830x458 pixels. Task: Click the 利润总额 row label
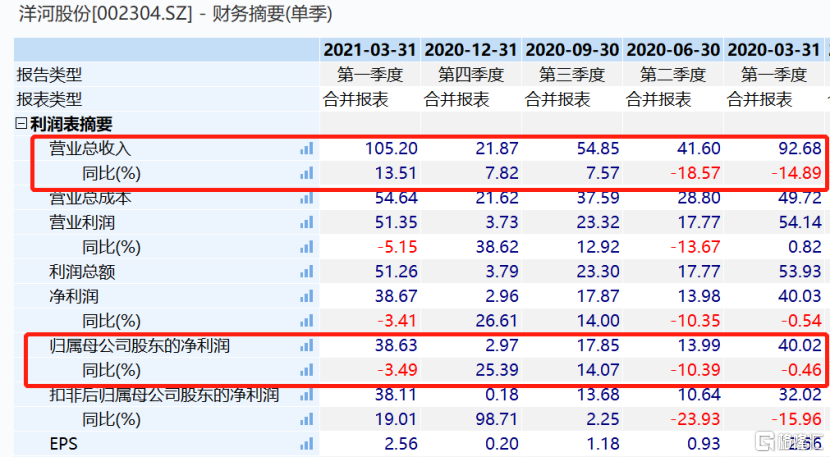(x=82, y=272)
